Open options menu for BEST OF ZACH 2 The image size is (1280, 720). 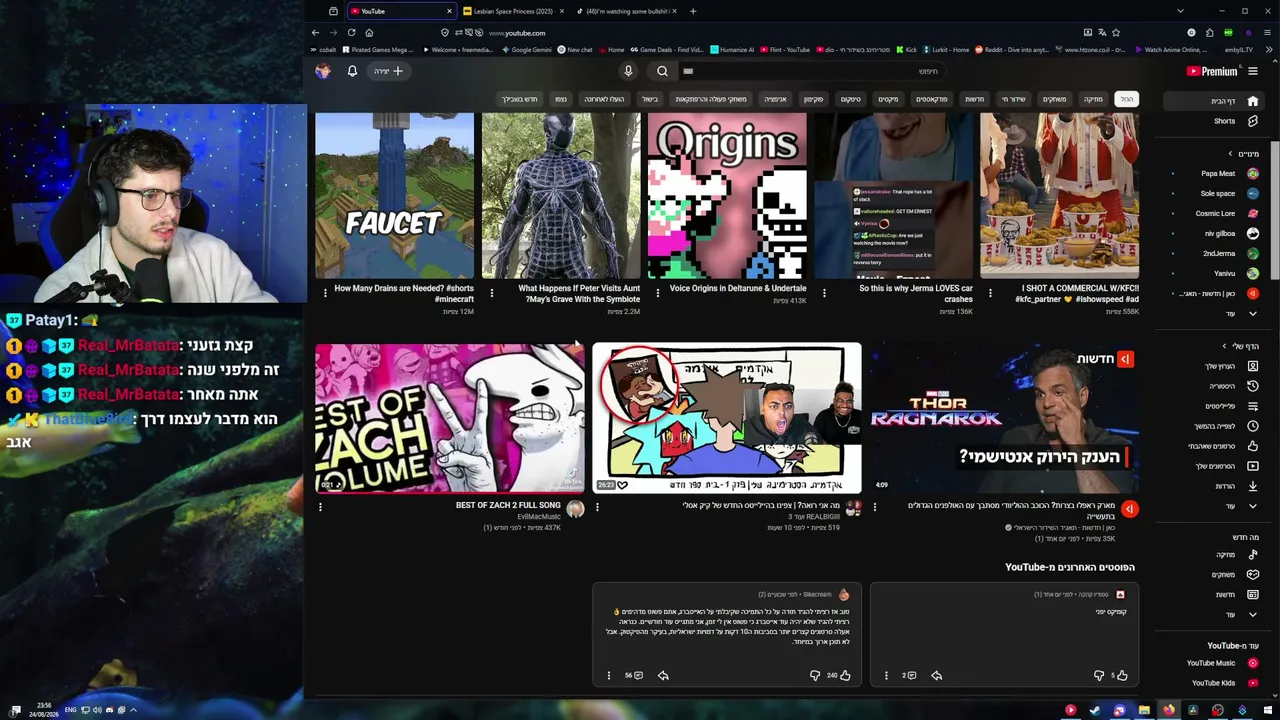(320, 507)
